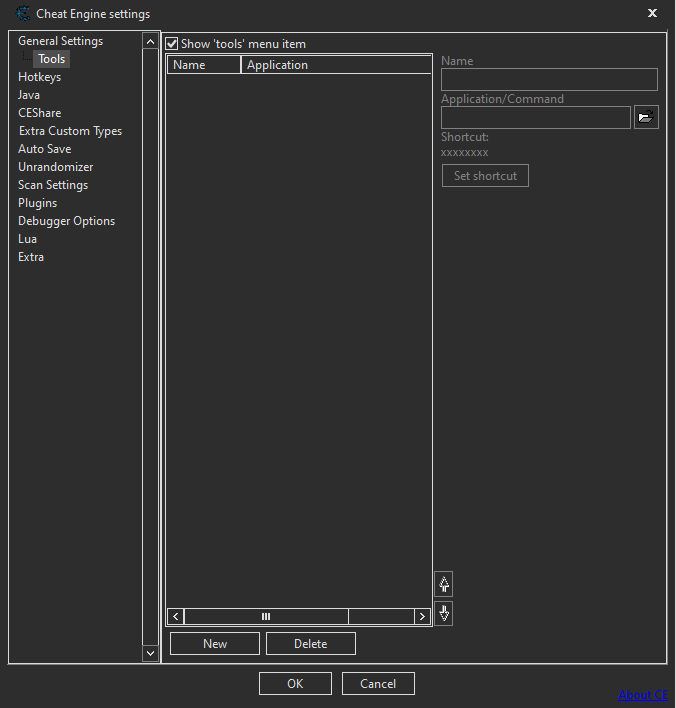Click the Name column header
The width and height of the screenshot is (676, 708).
tap(204, 65)
